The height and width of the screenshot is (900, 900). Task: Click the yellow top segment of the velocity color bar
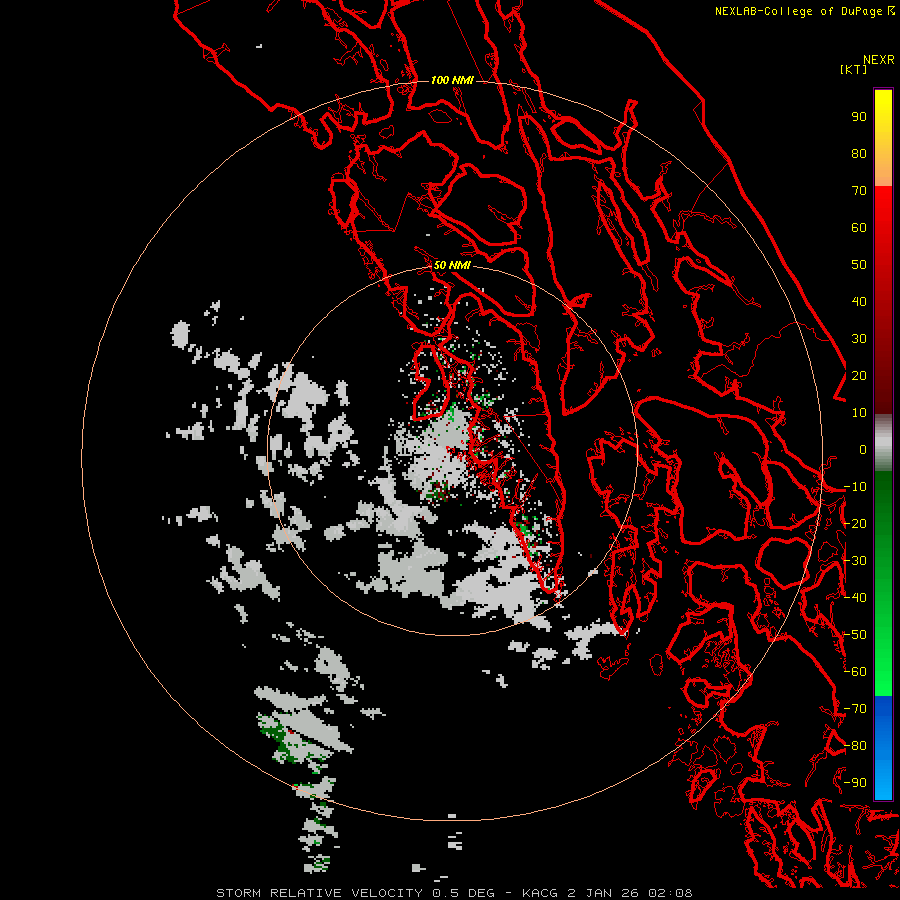[x=883, y=138]
